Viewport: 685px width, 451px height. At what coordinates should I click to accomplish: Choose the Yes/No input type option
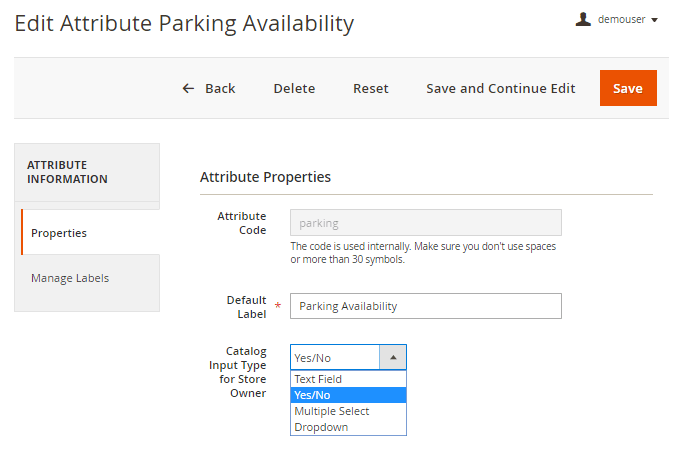313,395
